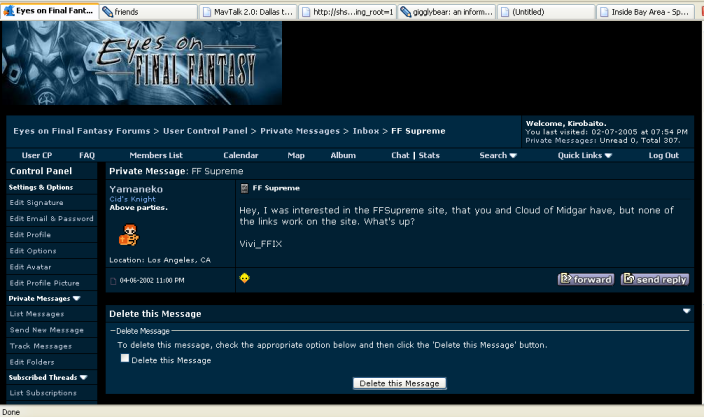
Task: Open Edit Email & Password
Action: 52,219
